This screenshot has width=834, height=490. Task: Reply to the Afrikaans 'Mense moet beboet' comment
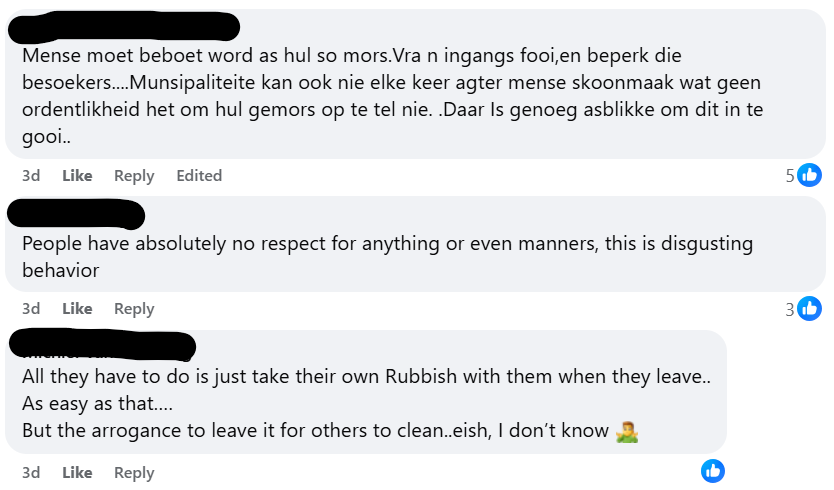[x=134, y=176]
